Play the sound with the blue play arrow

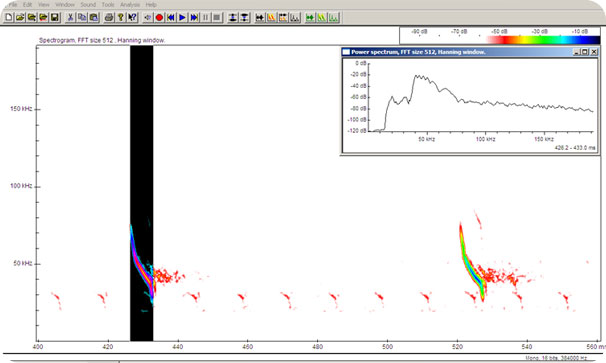point(182,17)
